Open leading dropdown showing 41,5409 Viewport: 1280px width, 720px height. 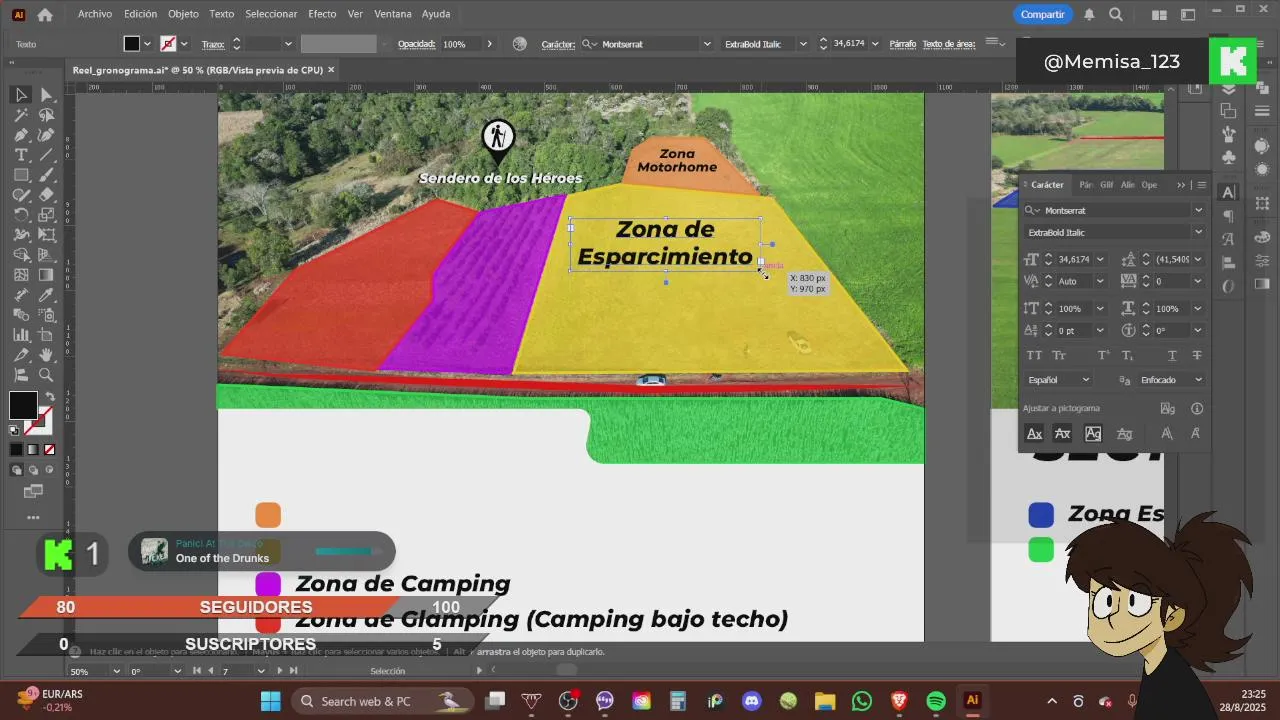1197,260
